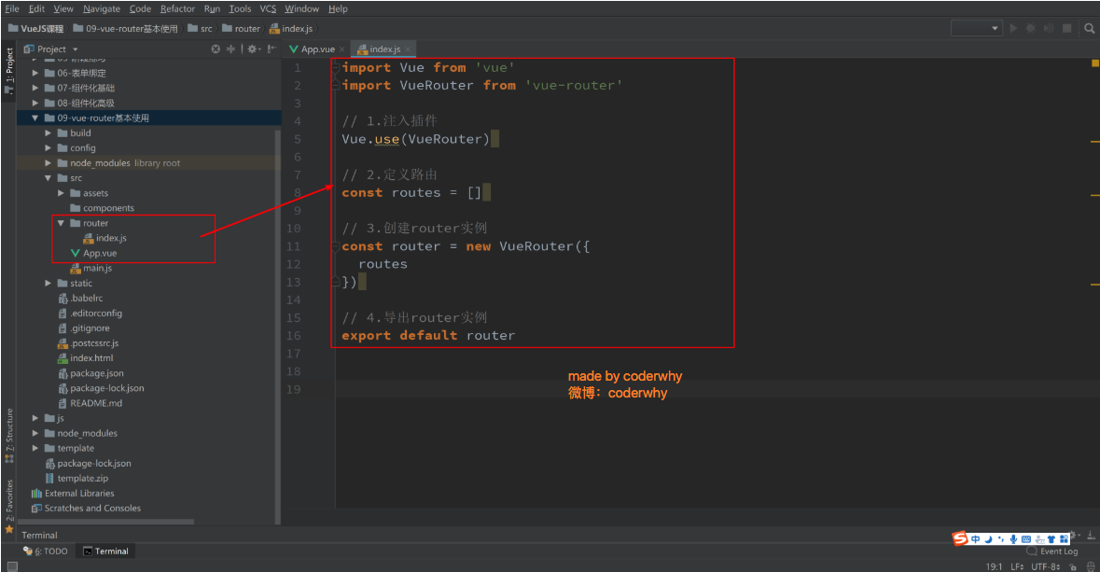
Task: Click the Search Everywhere magnifier icon
Action: click(x=1089, y=29)
